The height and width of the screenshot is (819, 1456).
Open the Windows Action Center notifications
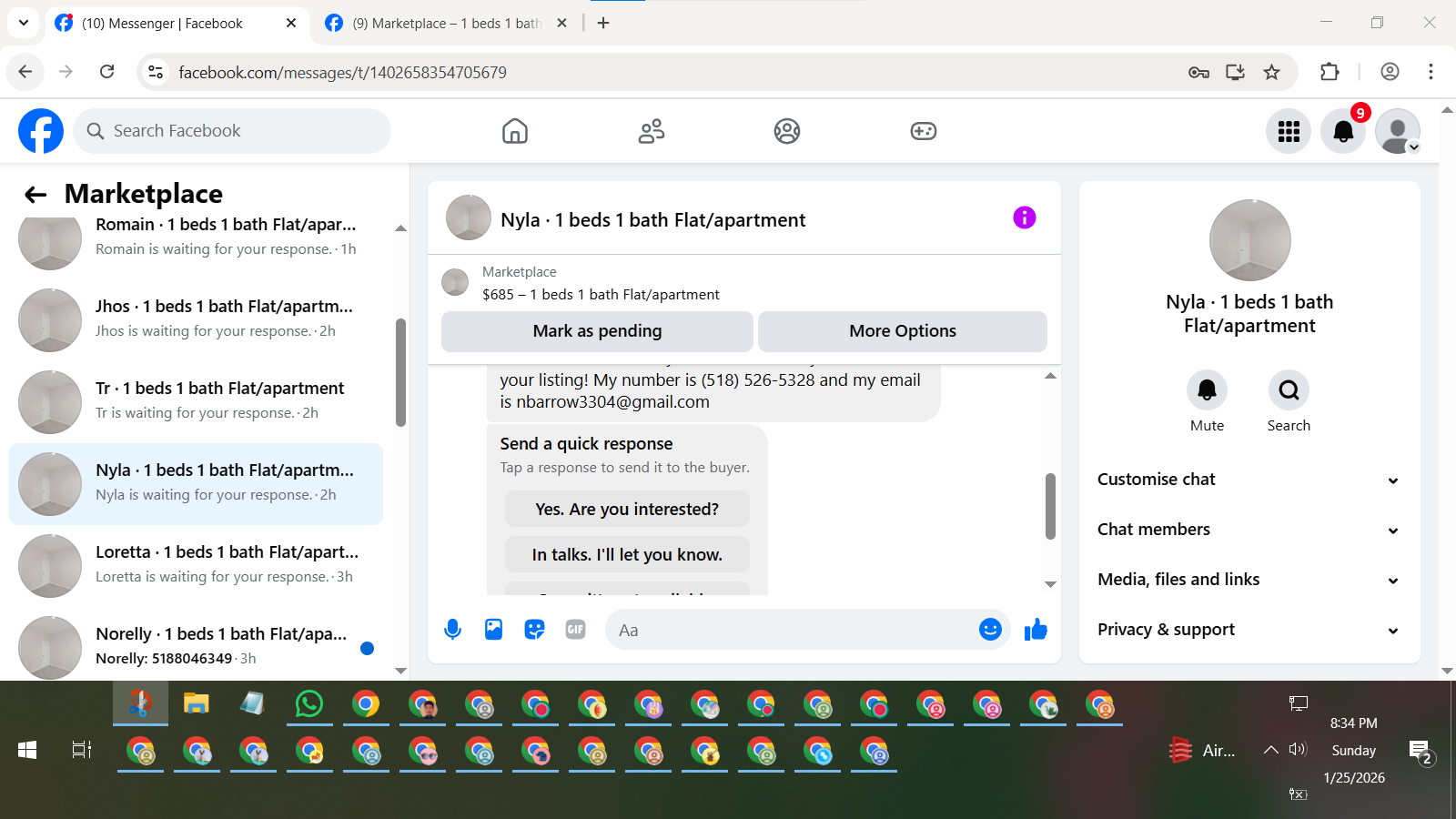[1421, 751]
